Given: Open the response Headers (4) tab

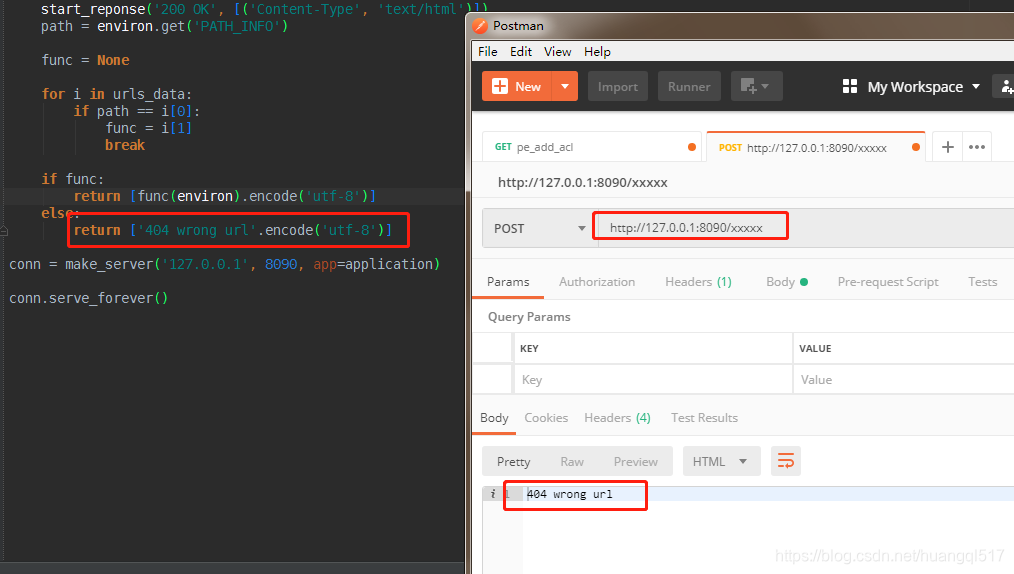Looking at the screenshot, I should pos(618,418).
